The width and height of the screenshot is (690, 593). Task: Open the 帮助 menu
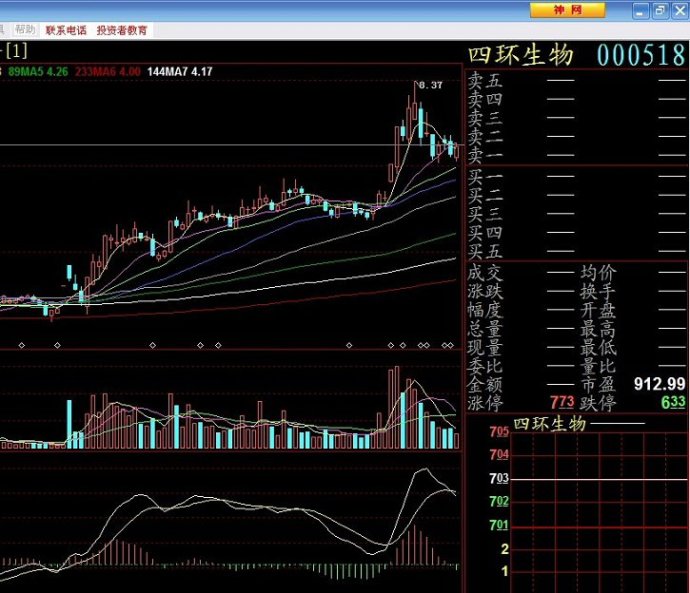point(23,30)
